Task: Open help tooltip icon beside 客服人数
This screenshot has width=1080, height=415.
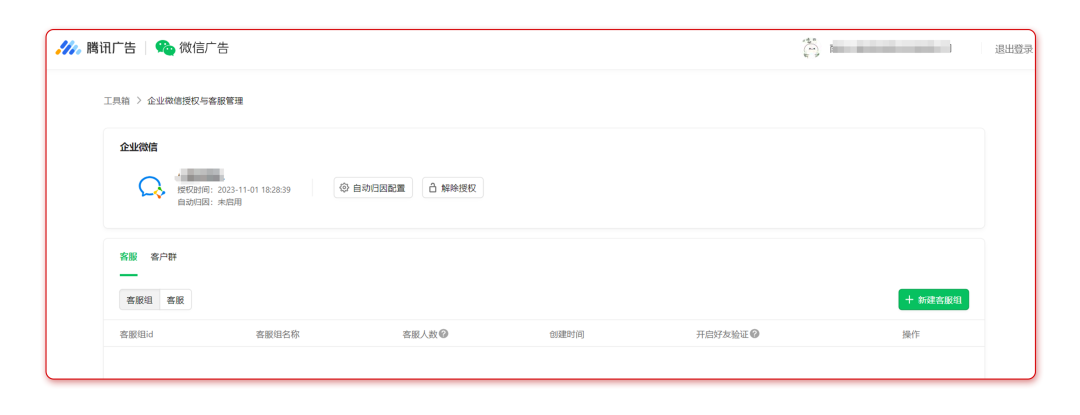Action: [x=443, y=334]
